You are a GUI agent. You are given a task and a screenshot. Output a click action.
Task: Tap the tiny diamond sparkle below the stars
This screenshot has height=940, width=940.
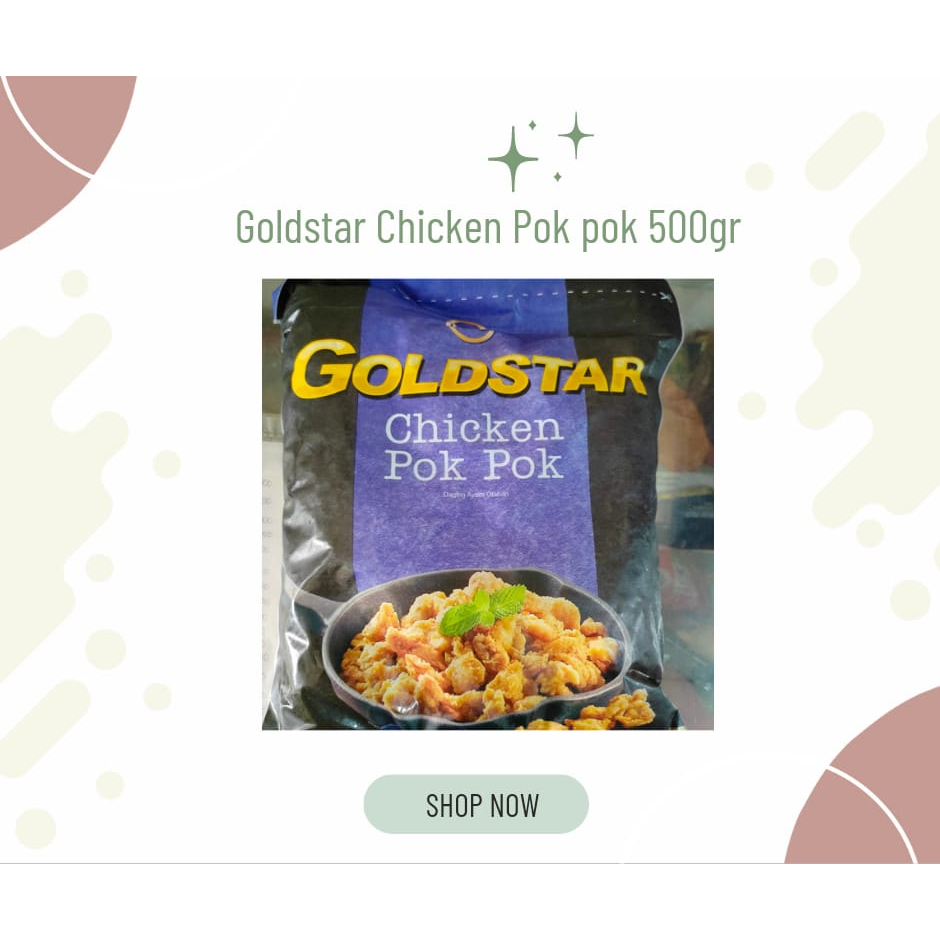[558, 176]
